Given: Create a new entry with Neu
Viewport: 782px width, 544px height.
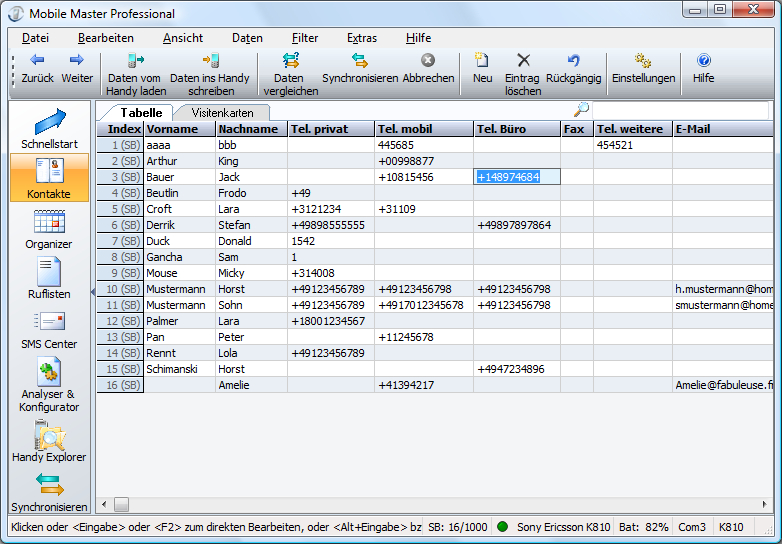Looking at the screenshot, I should tap(482, 62).
